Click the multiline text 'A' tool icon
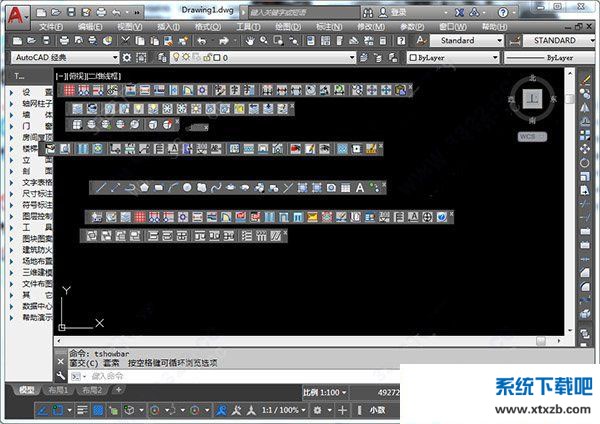Screen dimensions: 600x424 (x=374, y=187)
